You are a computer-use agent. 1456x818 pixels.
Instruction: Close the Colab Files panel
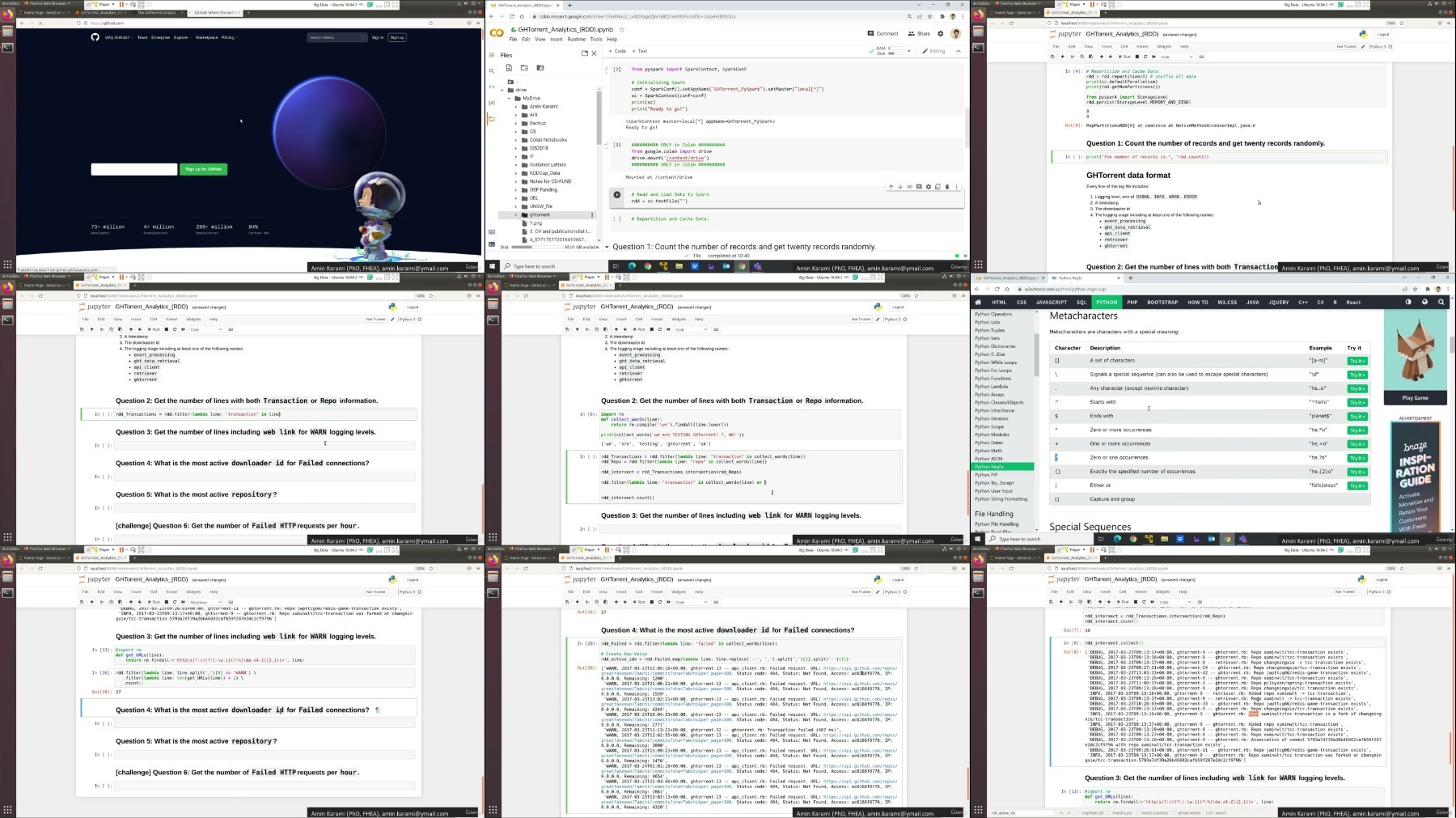[x=594, y=53]
